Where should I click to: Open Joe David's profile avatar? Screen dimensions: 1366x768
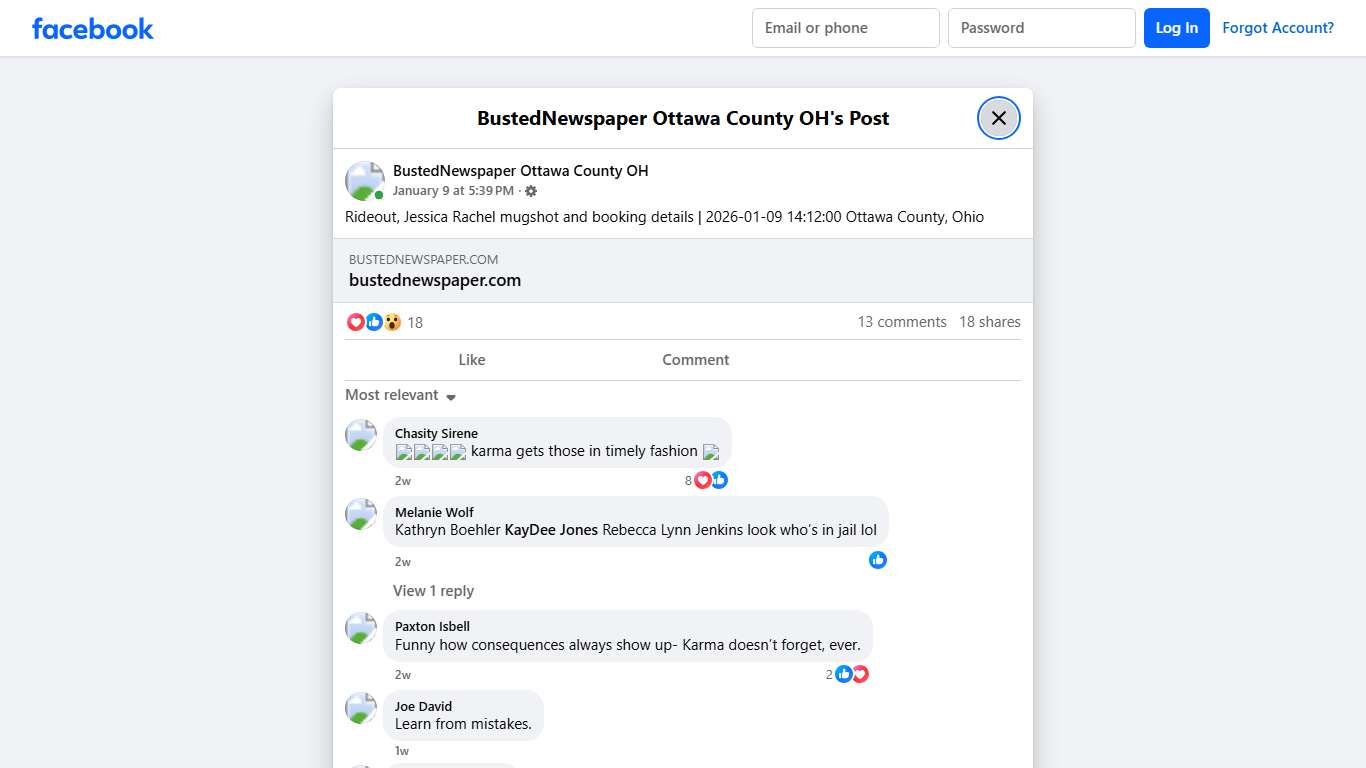[361, 708]
